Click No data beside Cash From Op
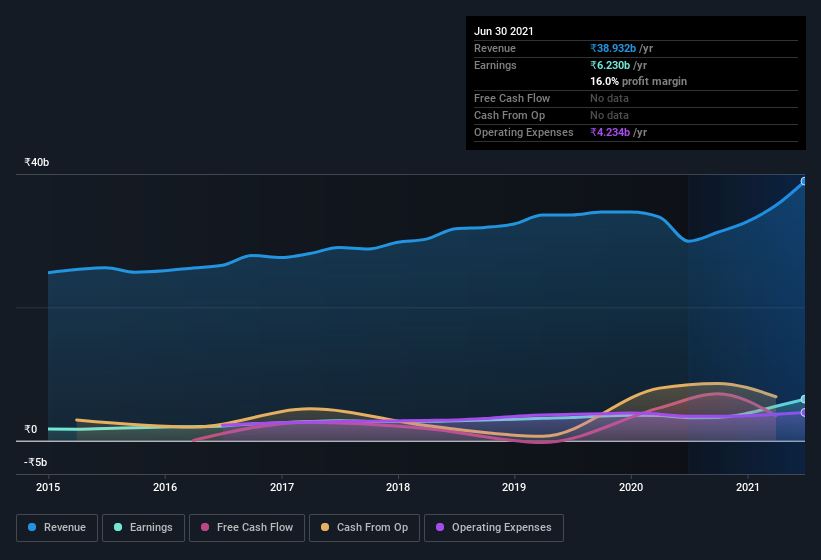This screenshot has height=560, width=821. click(x=609, y=115)
